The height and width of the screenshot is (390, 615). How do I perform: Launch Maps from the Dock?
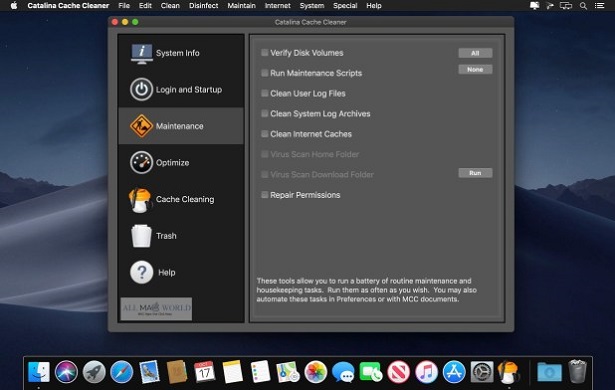tap(288, 372)
